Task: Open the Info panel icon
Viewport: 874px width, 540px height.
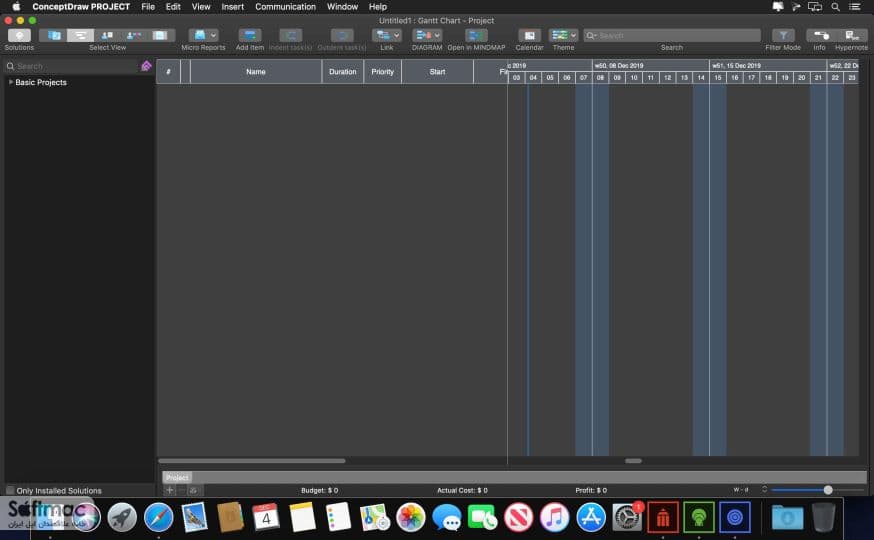Action: pyautogui.click(x=819, y=35)
